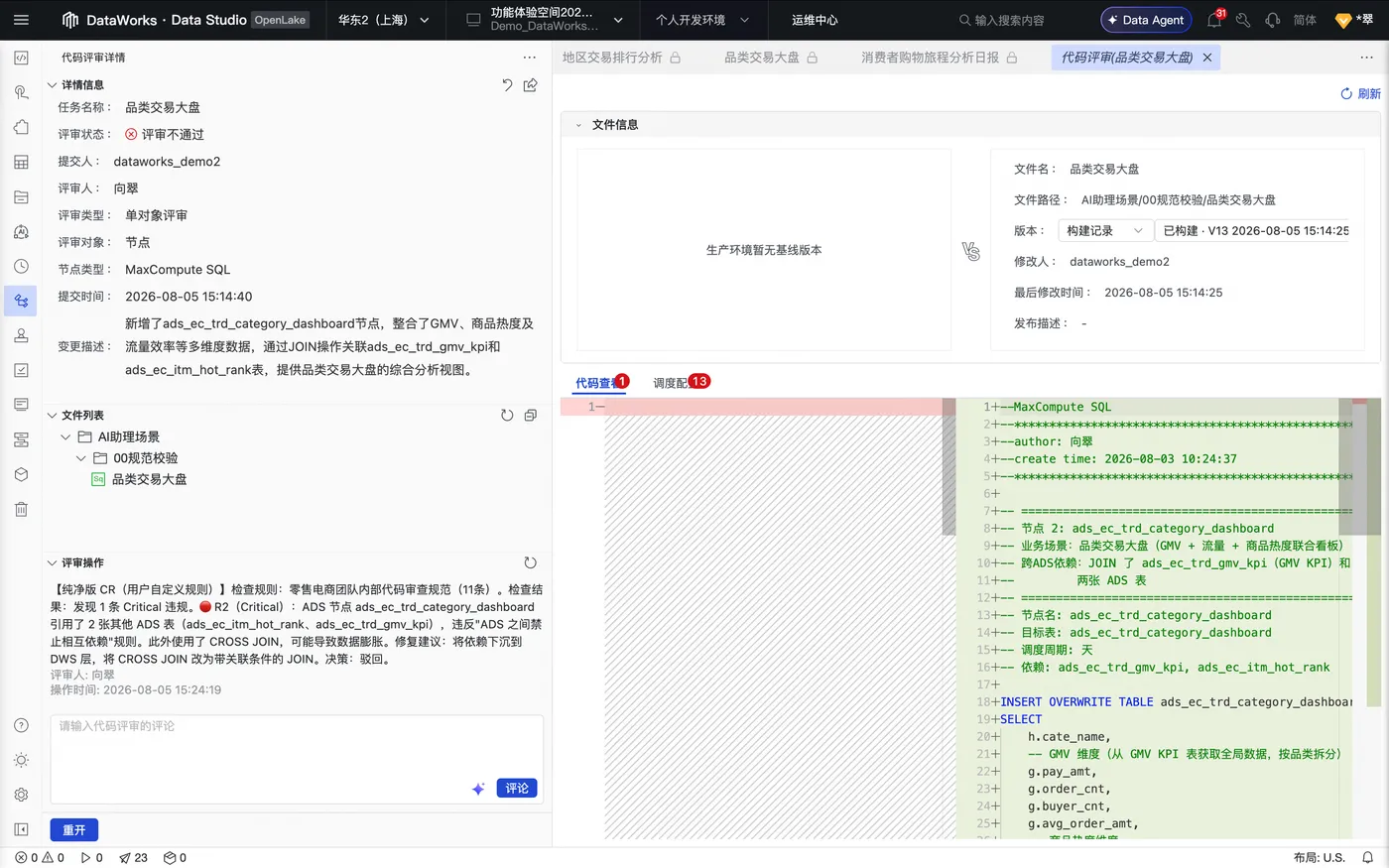Collapse the 文件列表 section

[x=53, y=416]
